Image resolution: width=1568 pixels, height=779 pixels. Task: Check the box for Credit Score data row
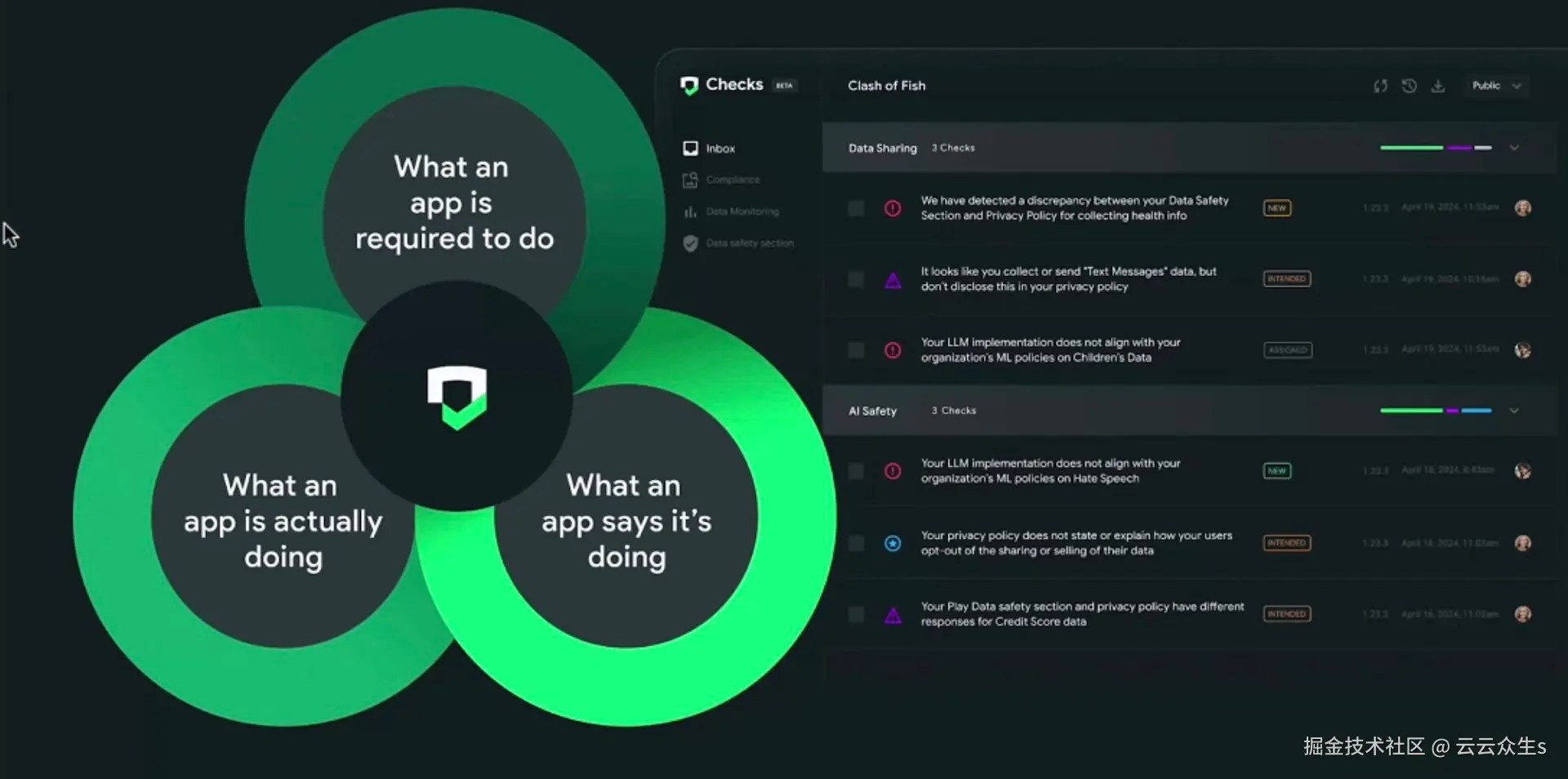(x=856, y=614)
